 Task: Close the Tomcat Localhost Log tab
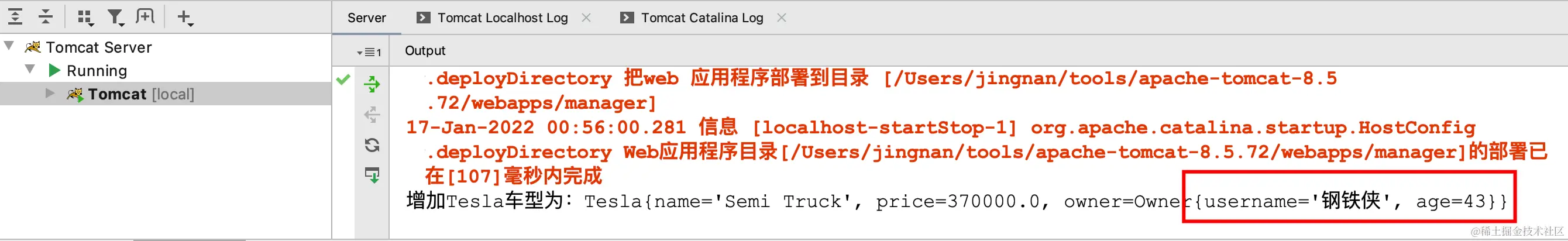pyautogui.click(x=586, y=18)
